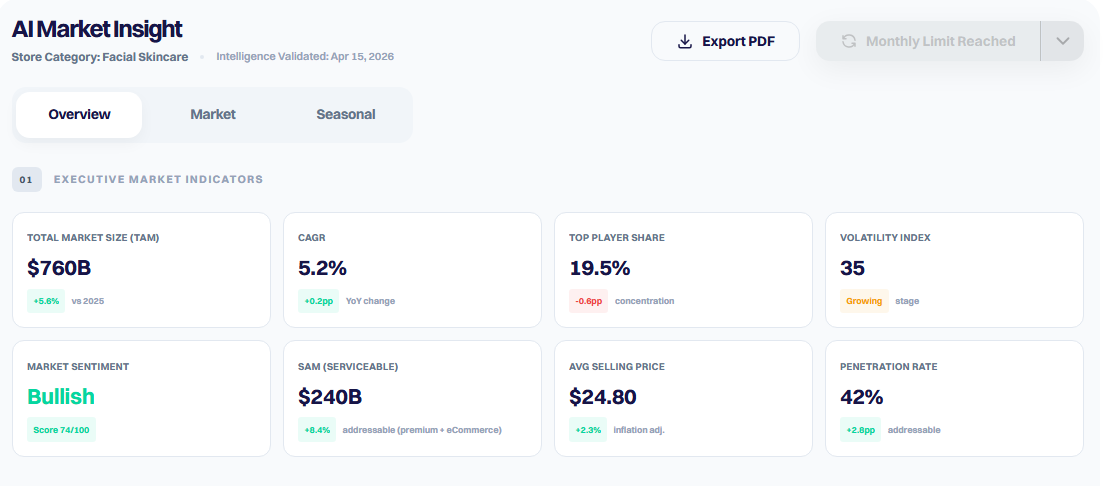1106x486 pixels.
Task: Open the Volatility Index card
Action: point(954,270)
